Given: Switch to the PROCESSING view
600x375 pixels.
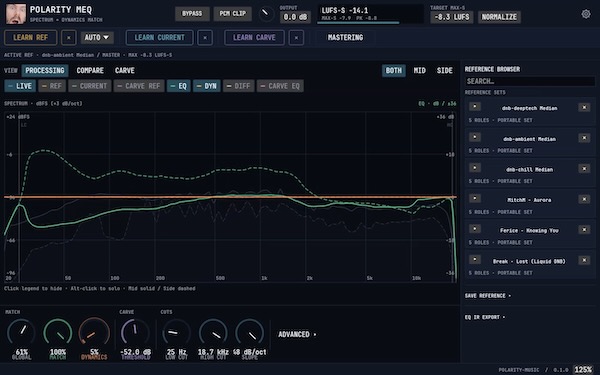Looking at the screenshot, I should point(45,70).
